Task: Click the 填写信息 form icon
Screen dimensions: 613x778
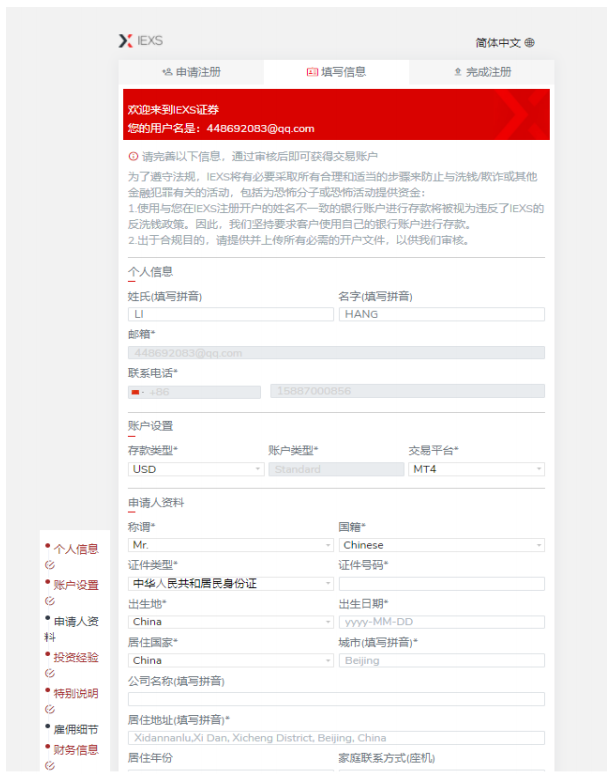Action: click(x=312, y=72)
